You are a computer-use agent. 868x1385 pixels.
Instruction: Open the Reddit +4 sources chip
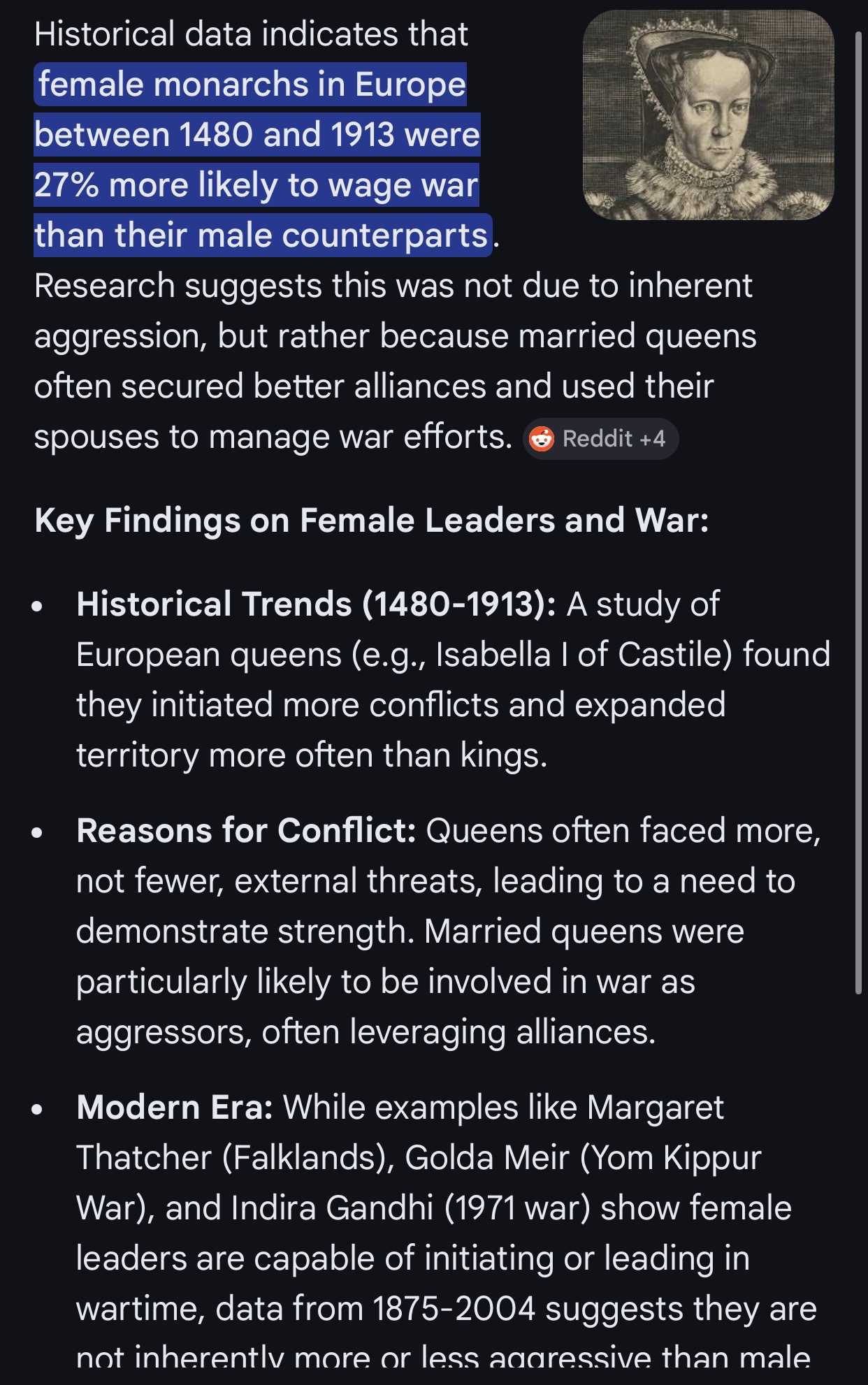(600, 439)
